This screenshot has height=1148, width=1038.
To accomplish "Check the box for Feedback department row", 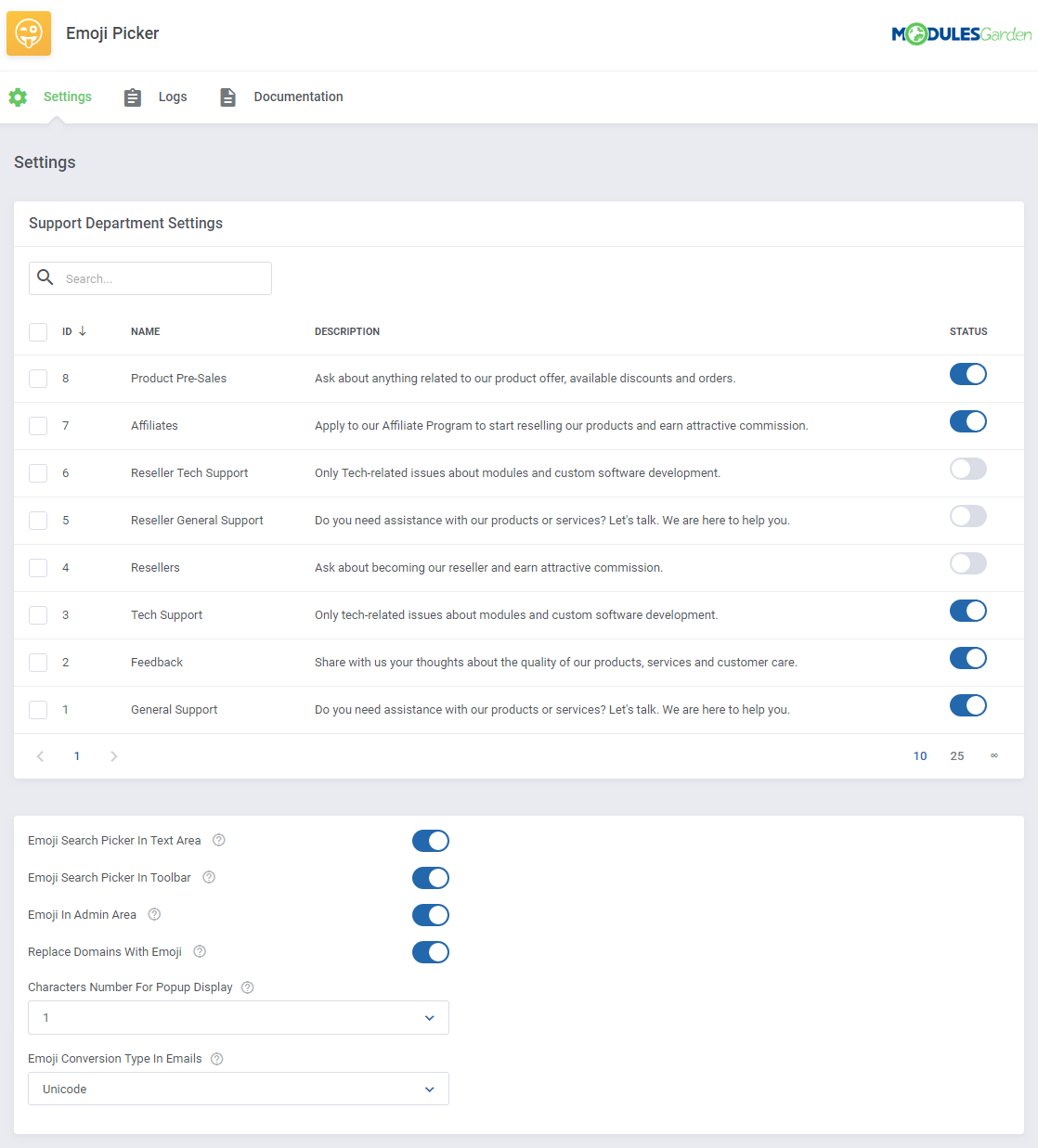I will pos(38,663).
